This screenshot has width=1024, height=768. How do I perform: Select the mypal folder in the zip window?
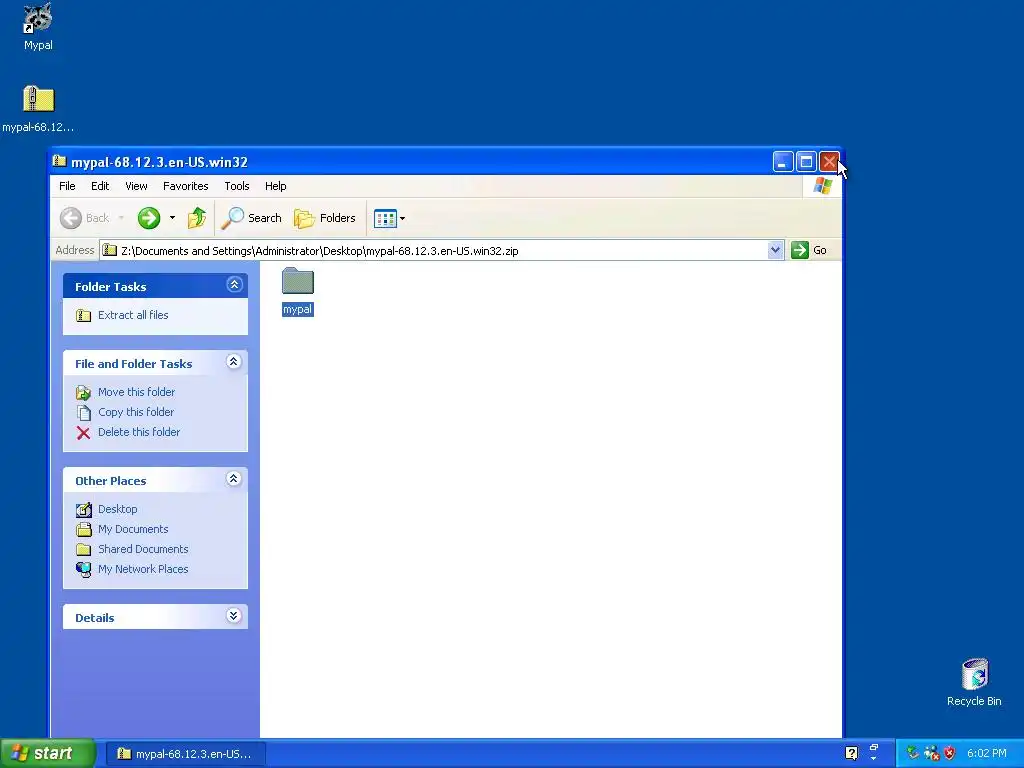(x=298, y=292)
